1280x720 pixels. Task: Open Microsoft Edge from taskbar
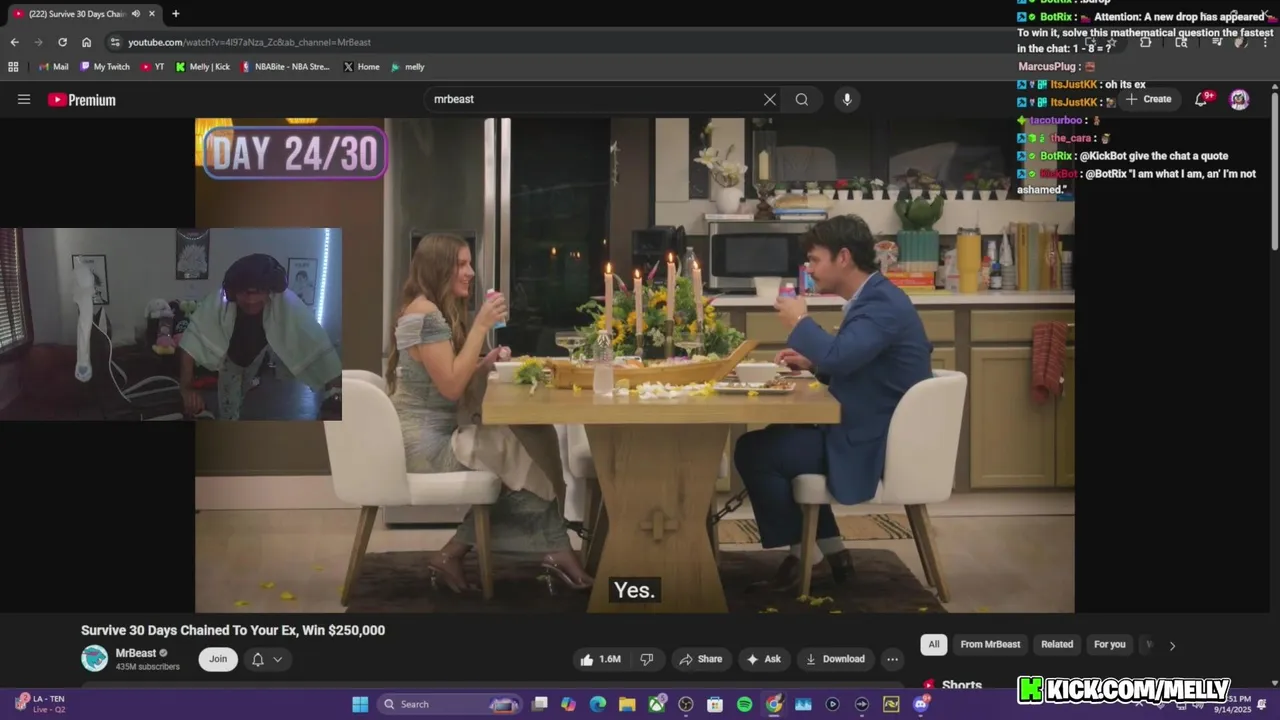click(598, 704)
